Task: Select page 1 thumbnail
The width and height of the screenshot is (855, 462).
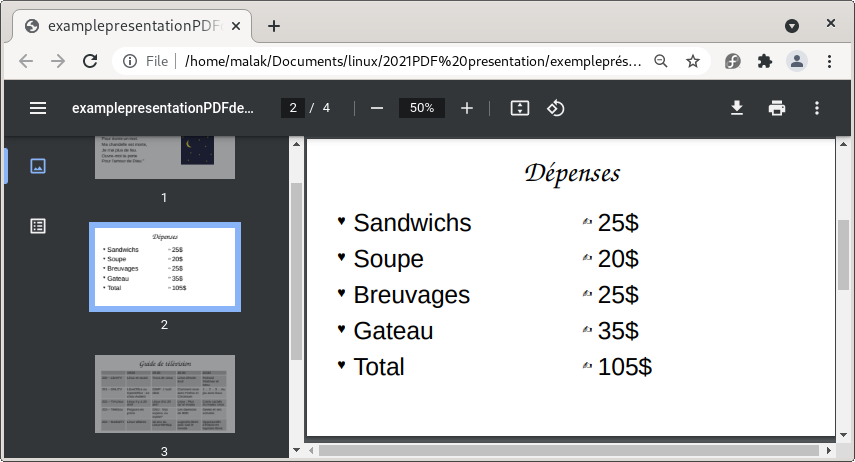Action: point(165,157)
